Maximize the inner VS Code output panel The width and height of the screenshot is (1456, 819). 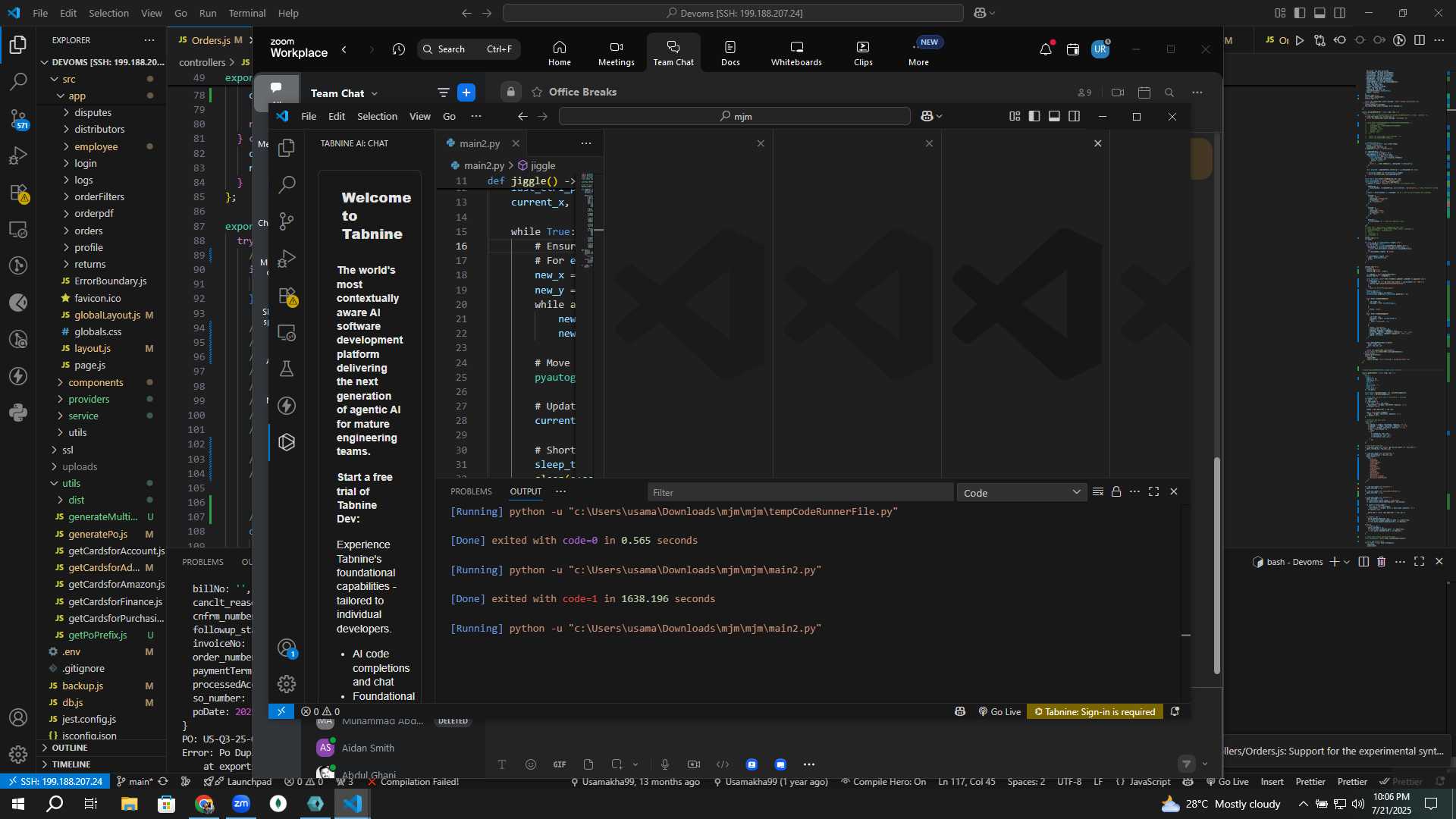[x=1153, y=492]
